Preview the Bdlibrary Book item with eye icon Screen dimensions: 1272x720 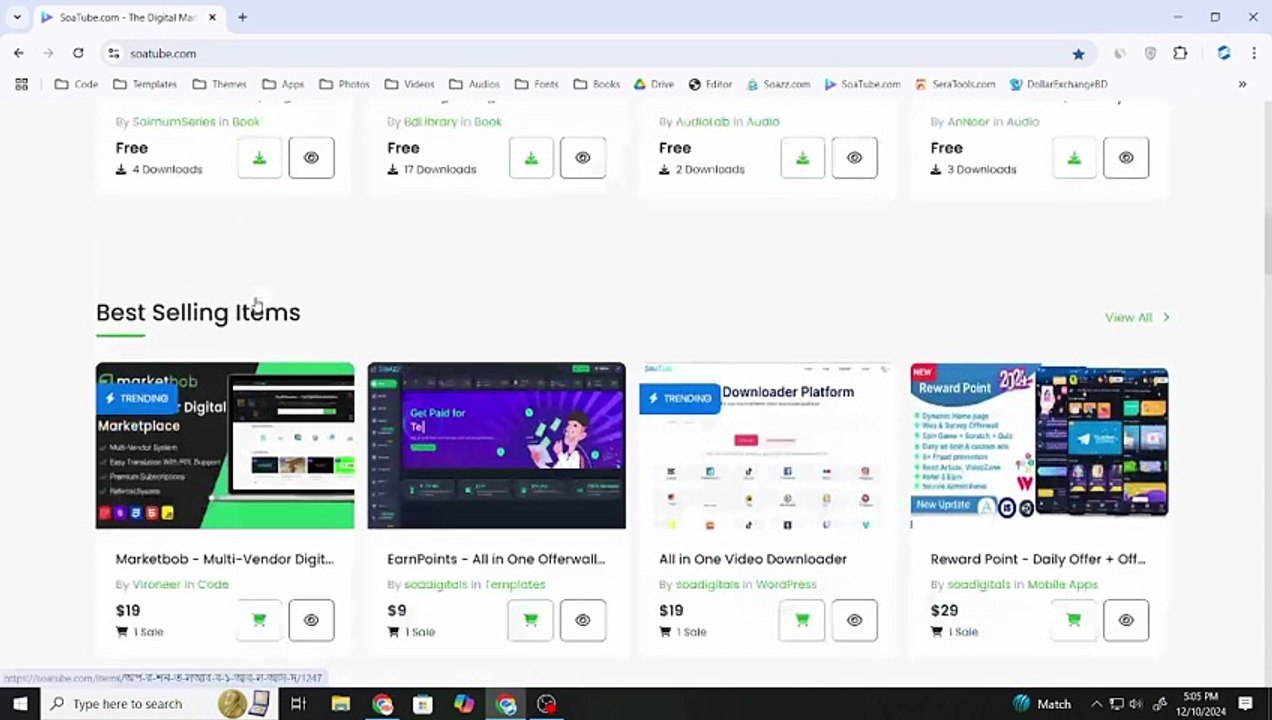583,158
